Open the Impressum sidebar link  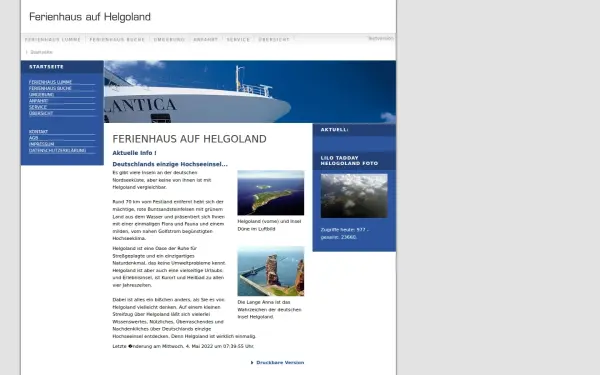pos(41,144)
